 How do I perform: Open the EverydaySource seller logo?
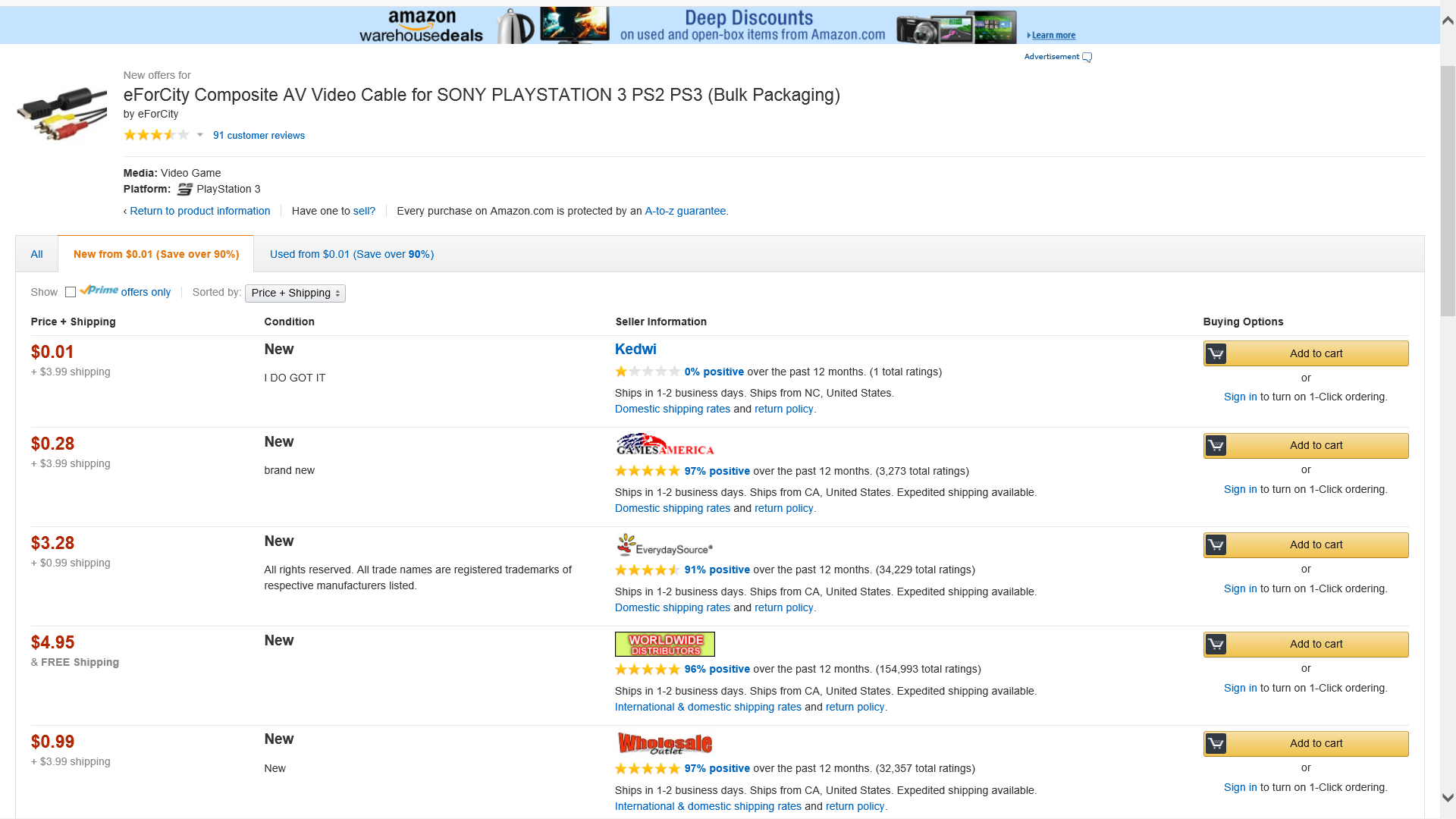664,544
